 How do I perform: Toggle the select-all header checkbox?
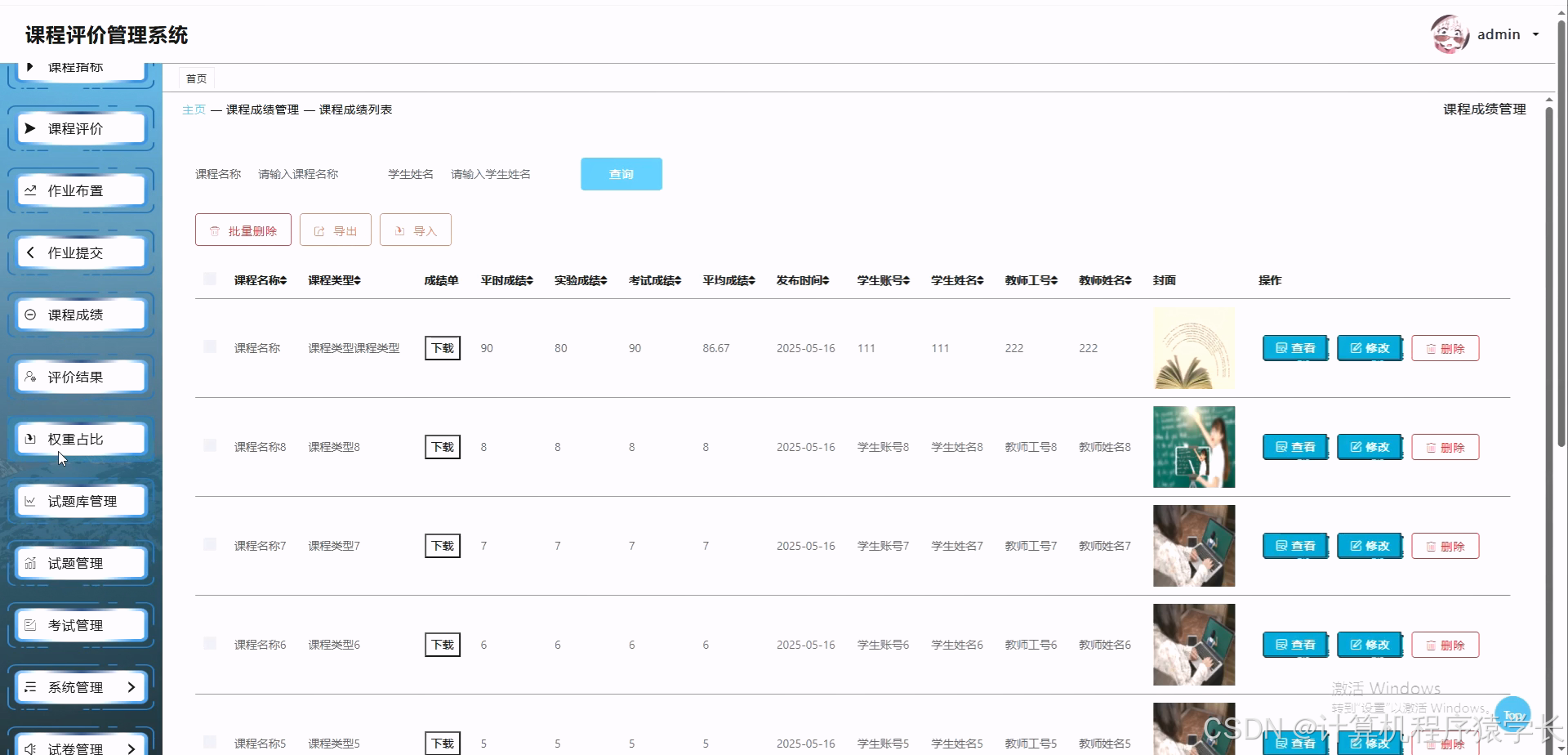tap(210, 279)
